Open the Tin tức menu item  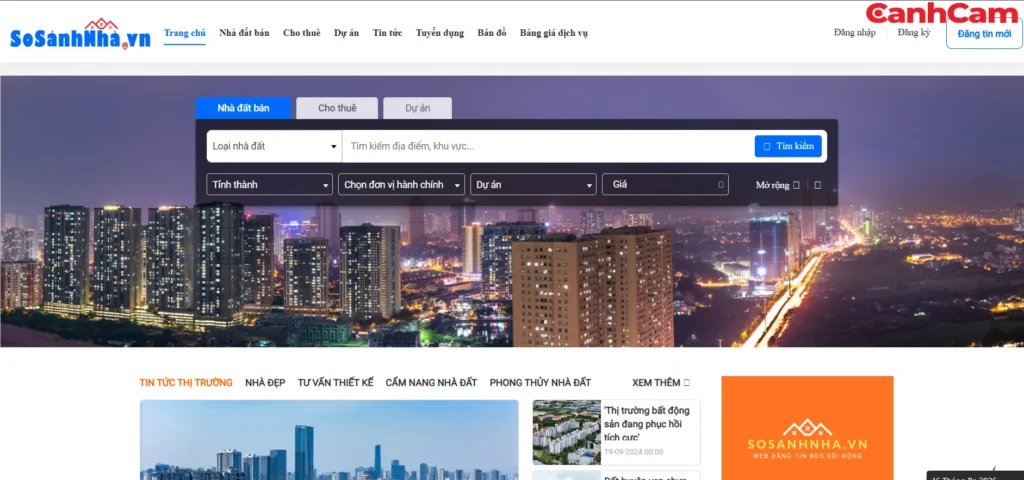tap(387, 33)
